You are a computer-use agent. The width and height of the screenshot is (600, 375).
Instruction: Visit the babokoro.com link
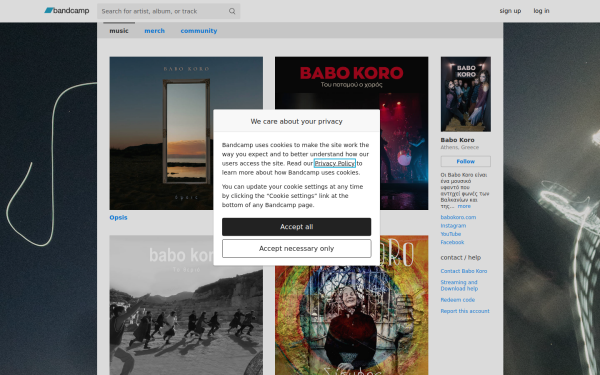tap(458, 217)
